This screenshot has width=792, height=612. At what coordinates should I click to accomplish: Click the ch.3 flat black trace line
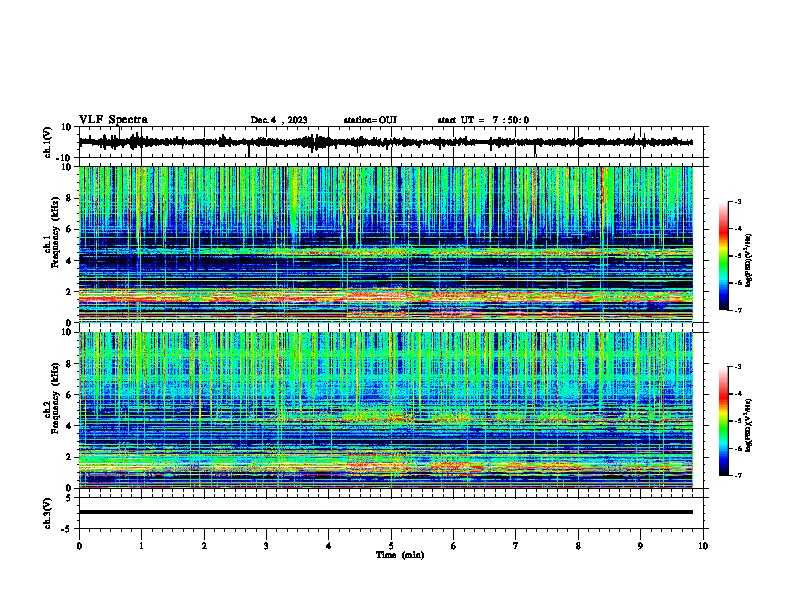tap(385, 512)
